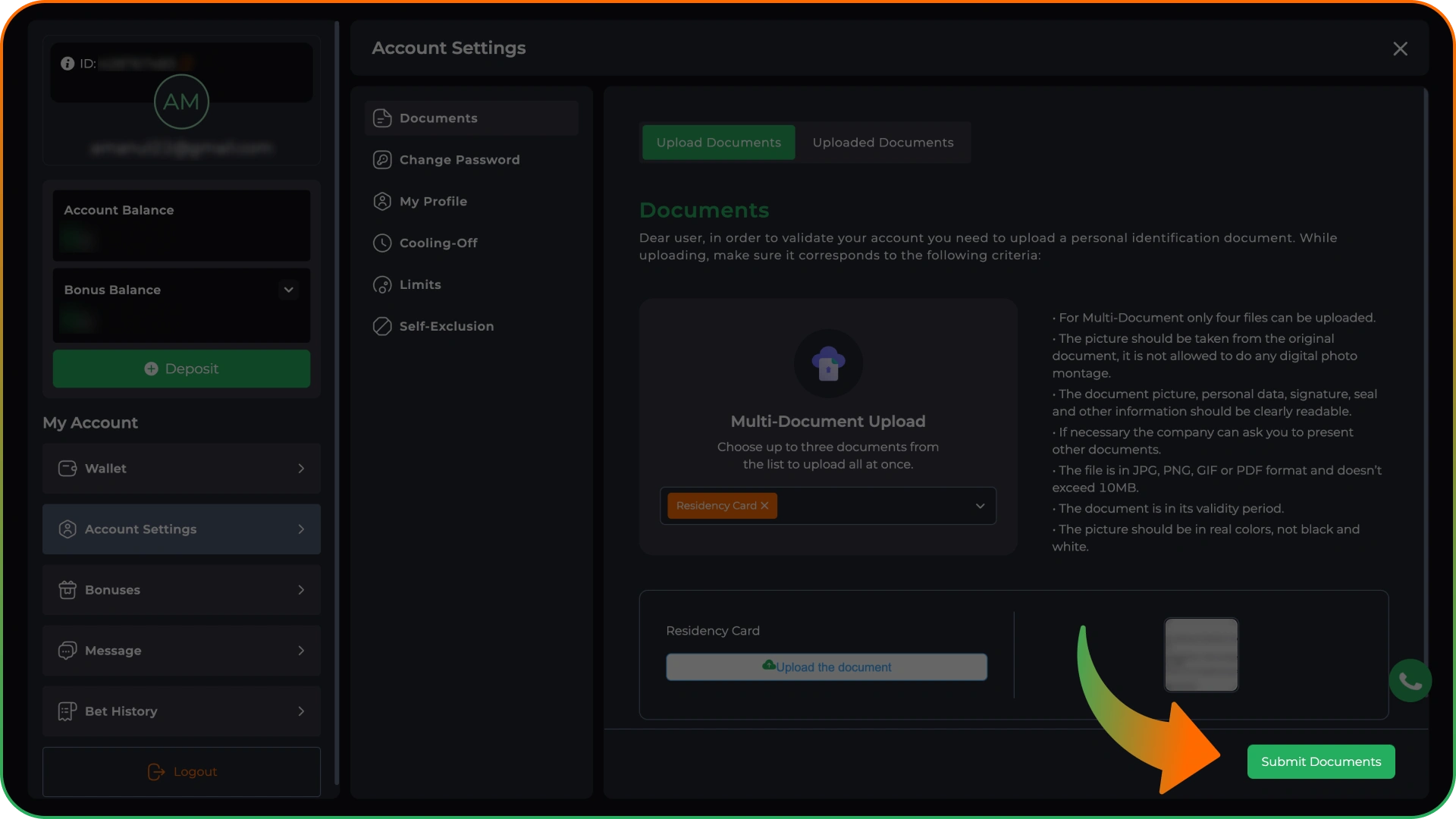Viewport: 1456px width, 819px height.
Task: Open Limits settings
Action: [471, 285]
